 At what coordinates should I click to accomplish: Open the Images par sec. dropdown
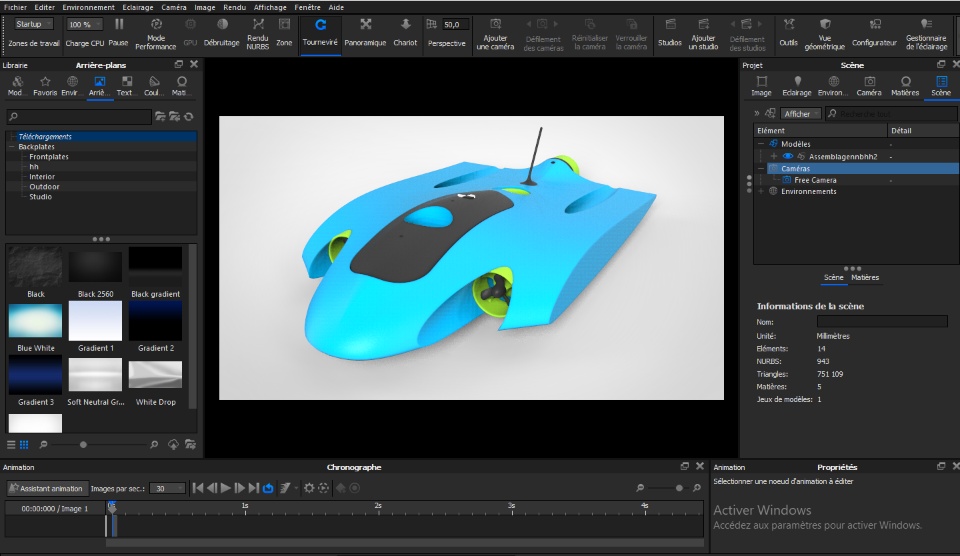(x=167, y=488)
